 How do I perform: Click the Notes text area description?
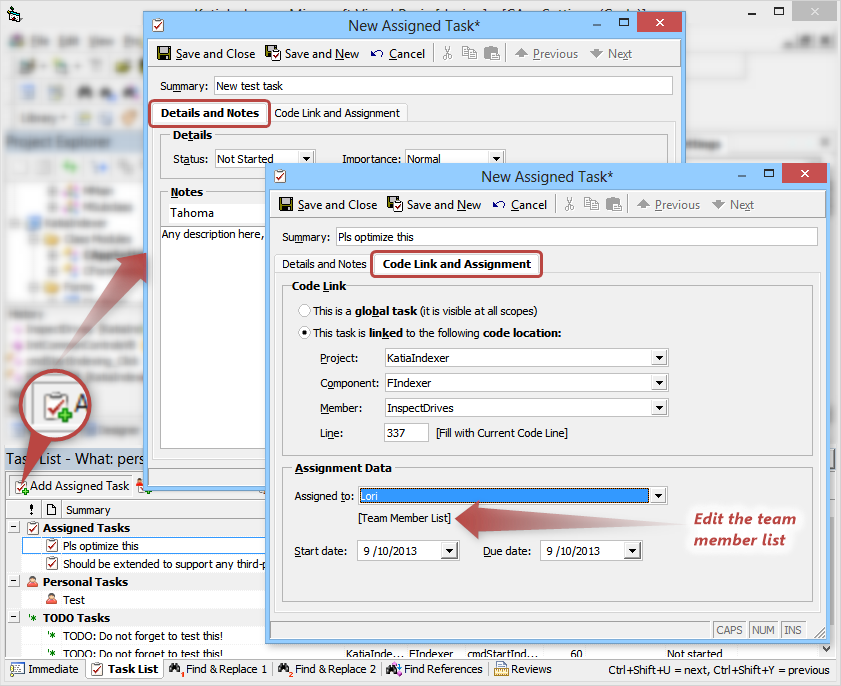pos(212,338)
